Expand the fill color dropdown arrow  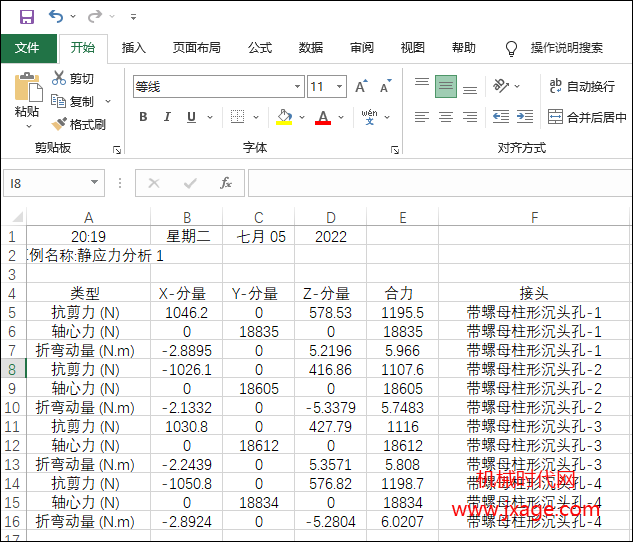pyautogui.click(x=302, y=117)
